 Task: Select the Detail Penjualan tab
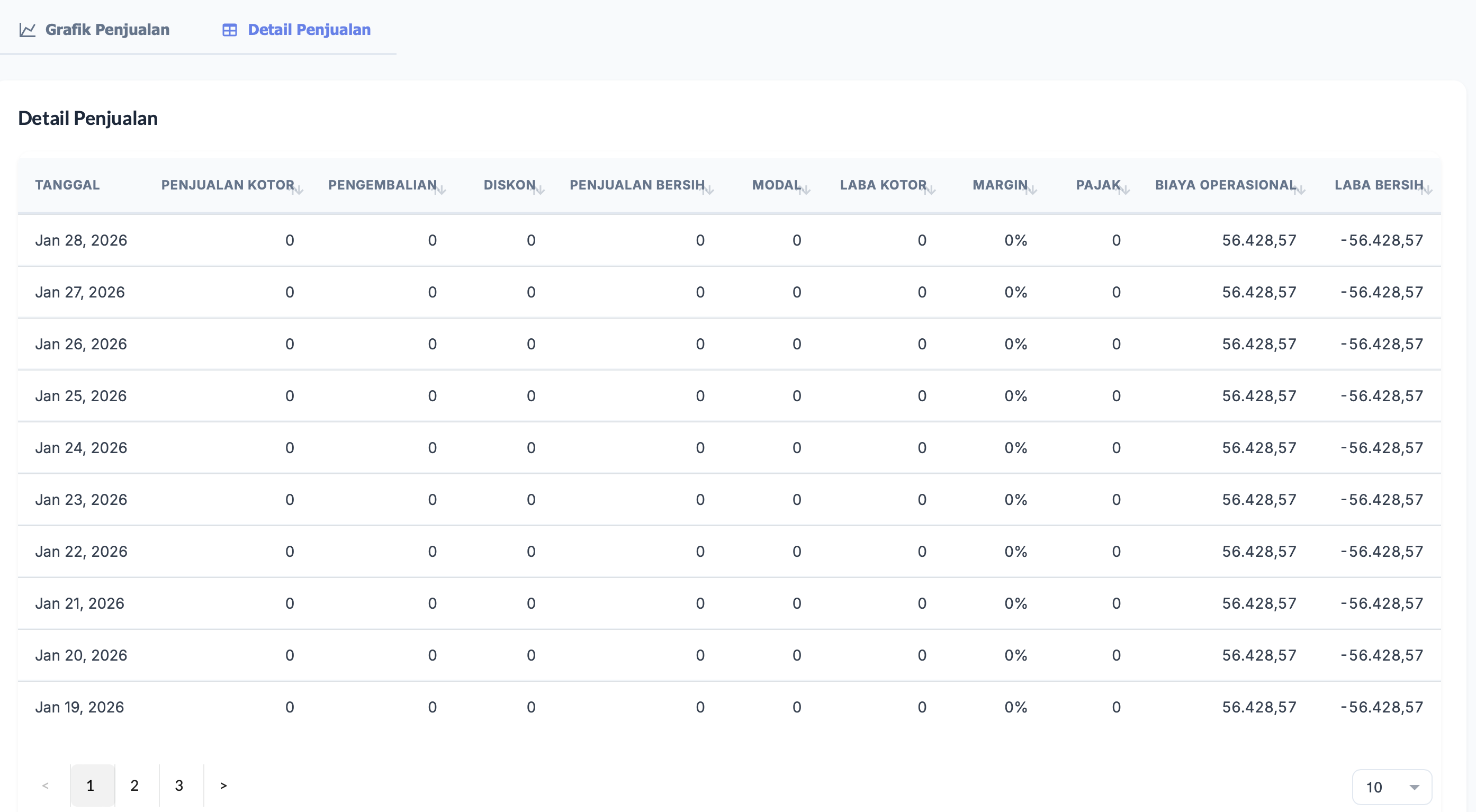point(296,30)
